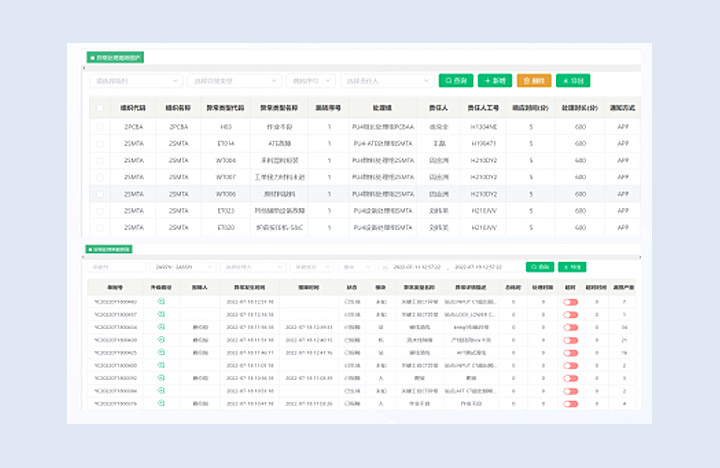Screen dimensions: 720x468
Task: Click the 新增 add button with plus icon
Action: pyautogui.click(x=495, y=80)
